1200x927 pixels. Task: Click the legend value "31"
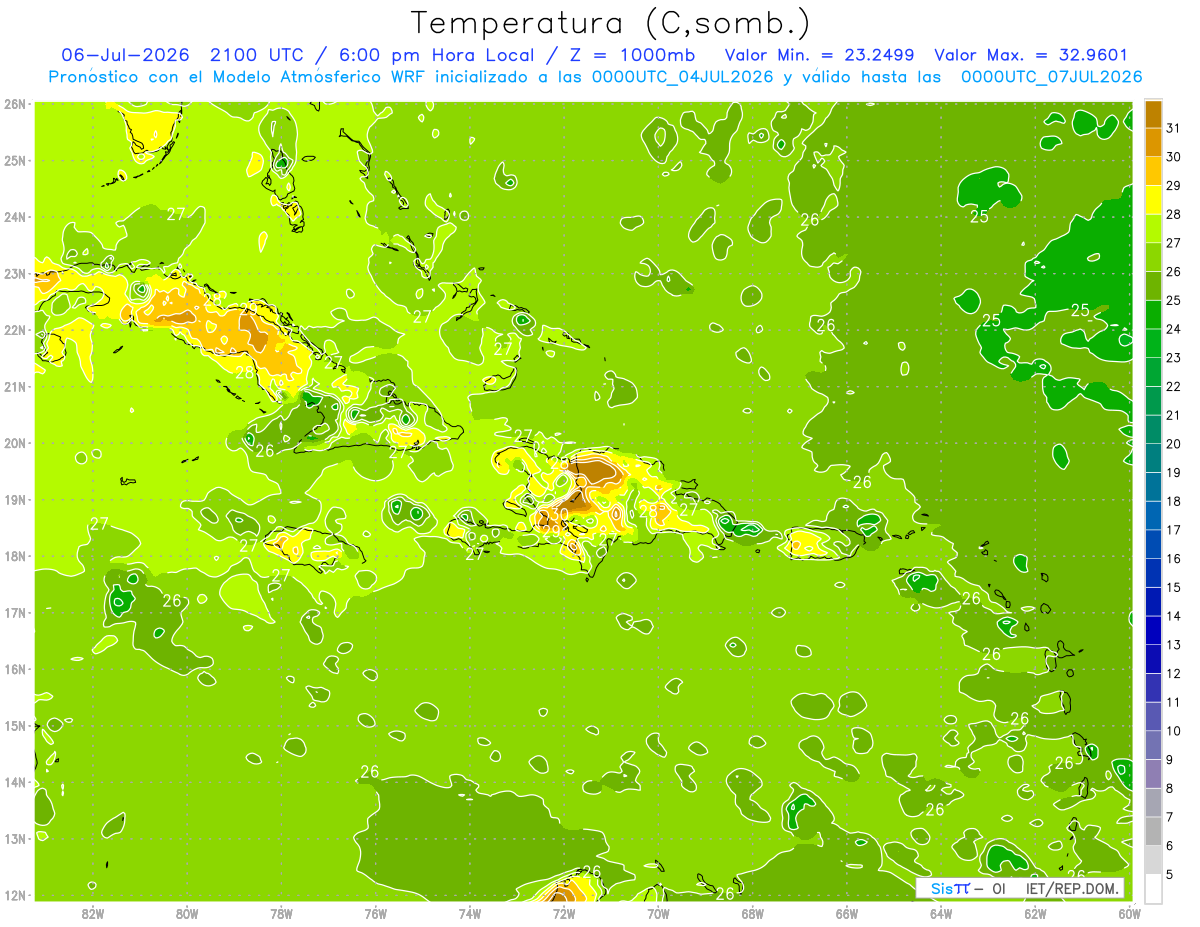(x=1173, y=127)
